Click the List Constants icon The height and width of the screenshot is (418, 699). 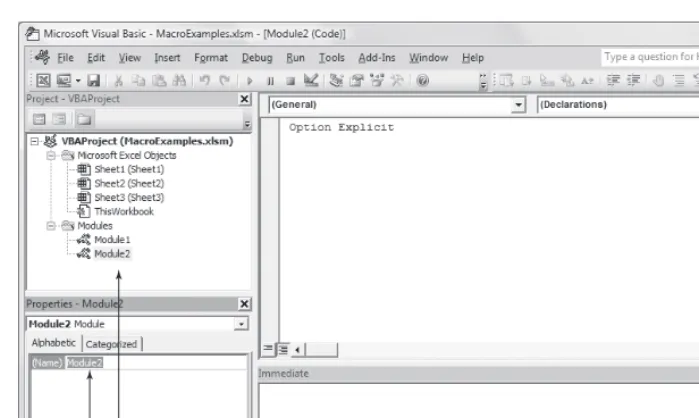pyautogui.click(x=526, y=81)
